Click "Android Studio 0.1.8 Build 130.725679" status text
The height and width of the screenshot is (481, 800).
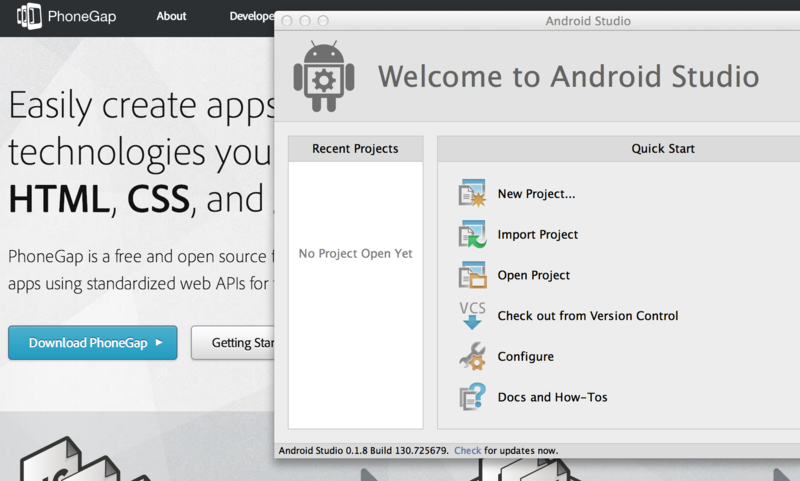[x=363, y=450]
